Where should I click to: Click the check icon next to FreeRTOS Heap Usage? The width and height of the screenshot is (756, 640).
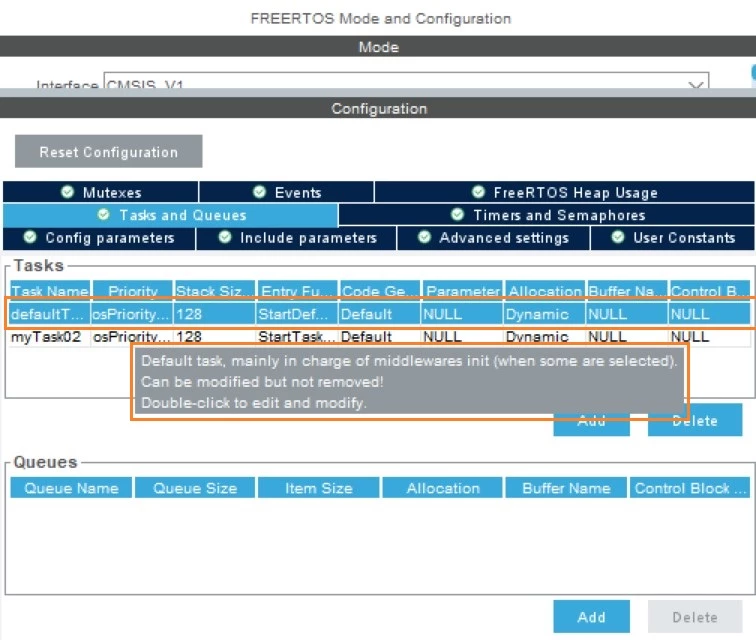(478, 192)
